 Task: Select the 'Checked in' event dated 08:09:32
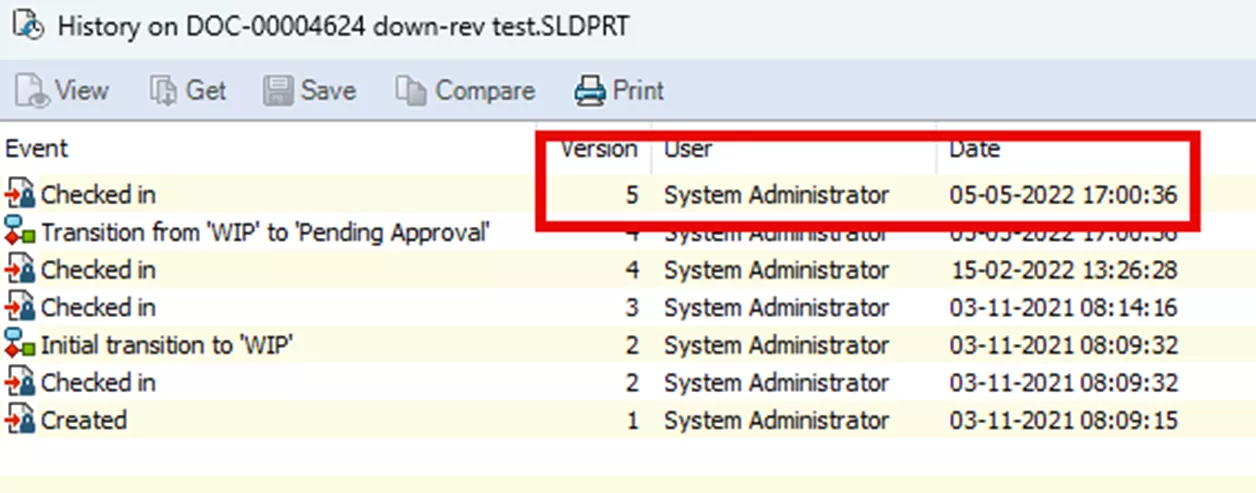coord(98,383)
